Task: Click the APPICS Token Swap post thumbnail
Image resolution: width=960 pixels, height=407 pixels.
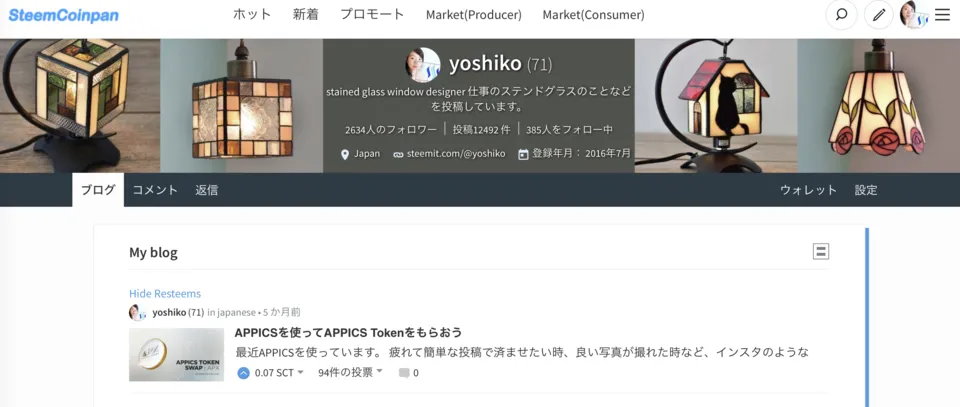Action: click(x=176, y=354)
